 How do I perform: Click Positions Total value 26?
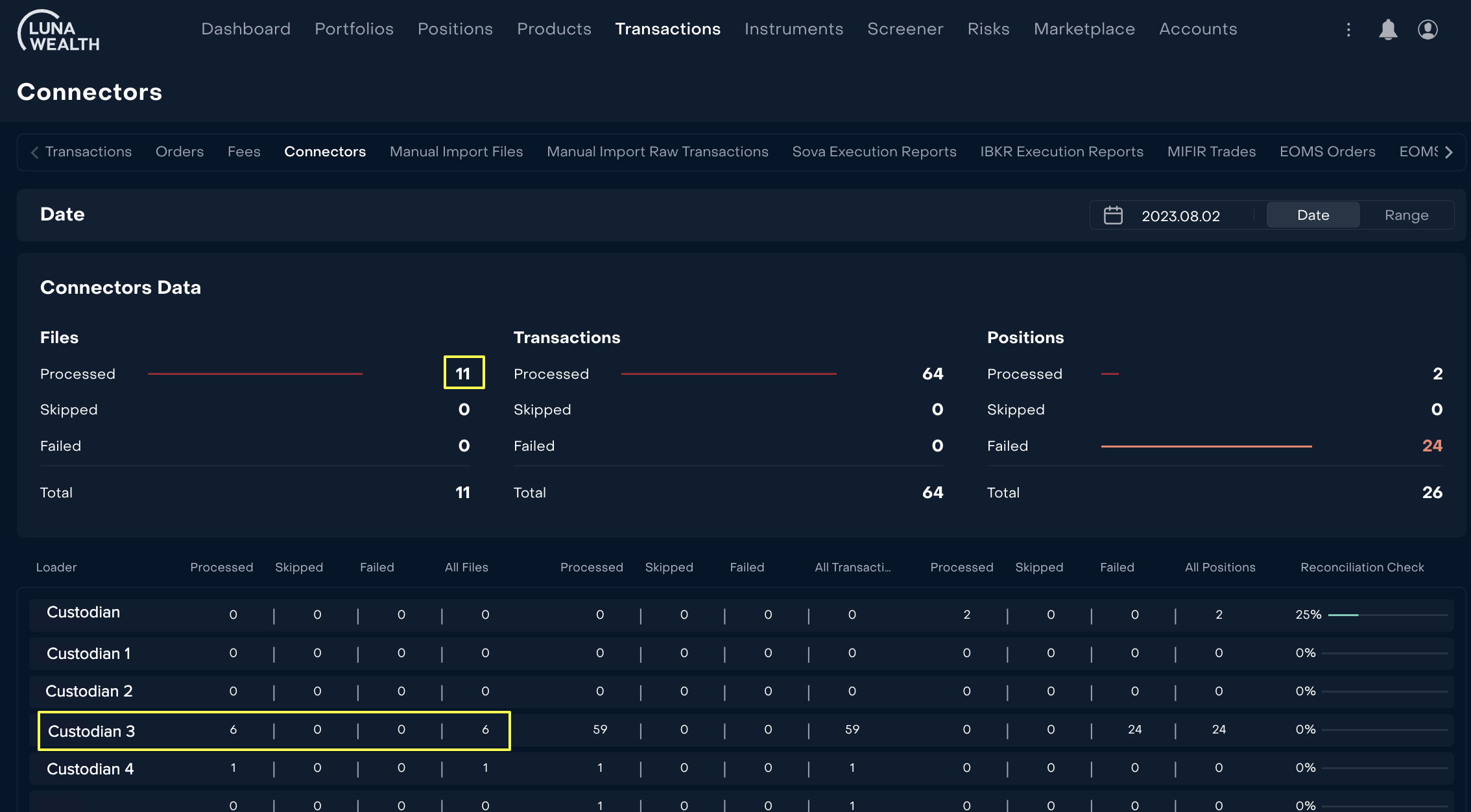pos(1432,492)
